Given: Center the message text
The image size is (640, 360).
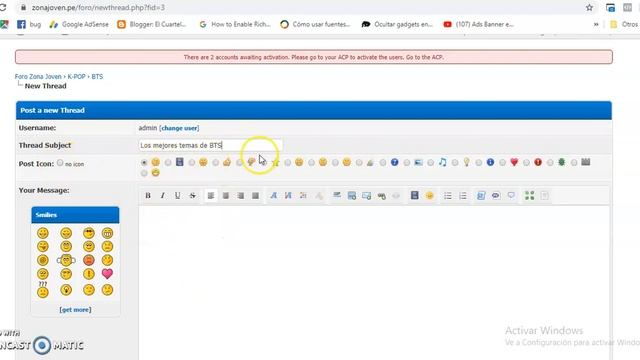Looking at the screenshot, I should 226,196.
